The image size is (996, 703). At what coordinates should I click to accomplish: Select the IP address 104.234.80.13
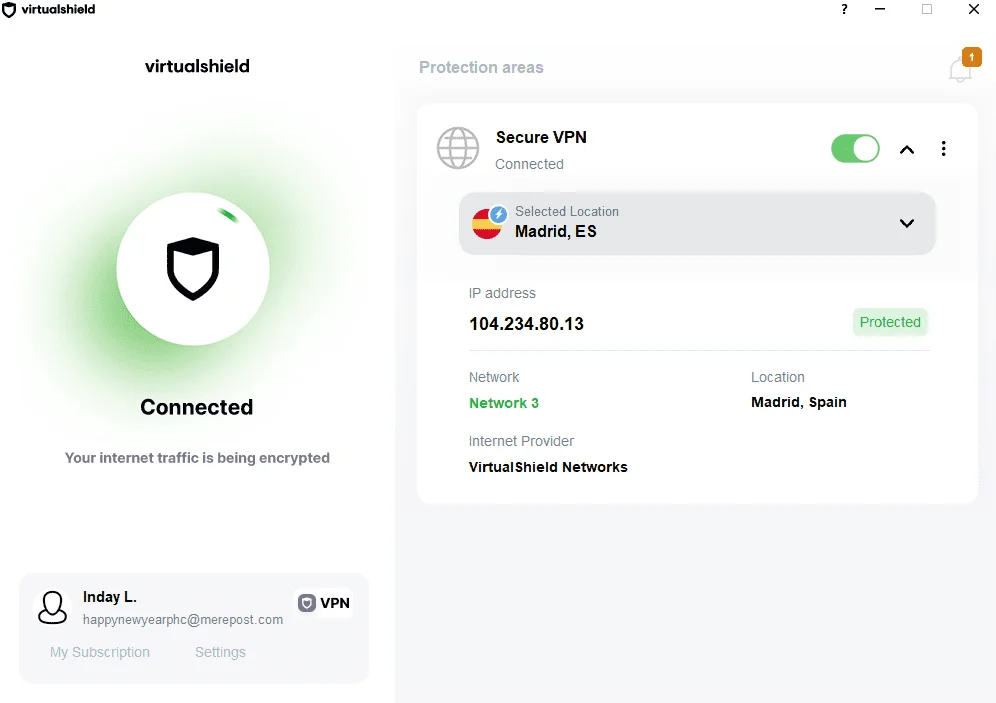point(526,324)
